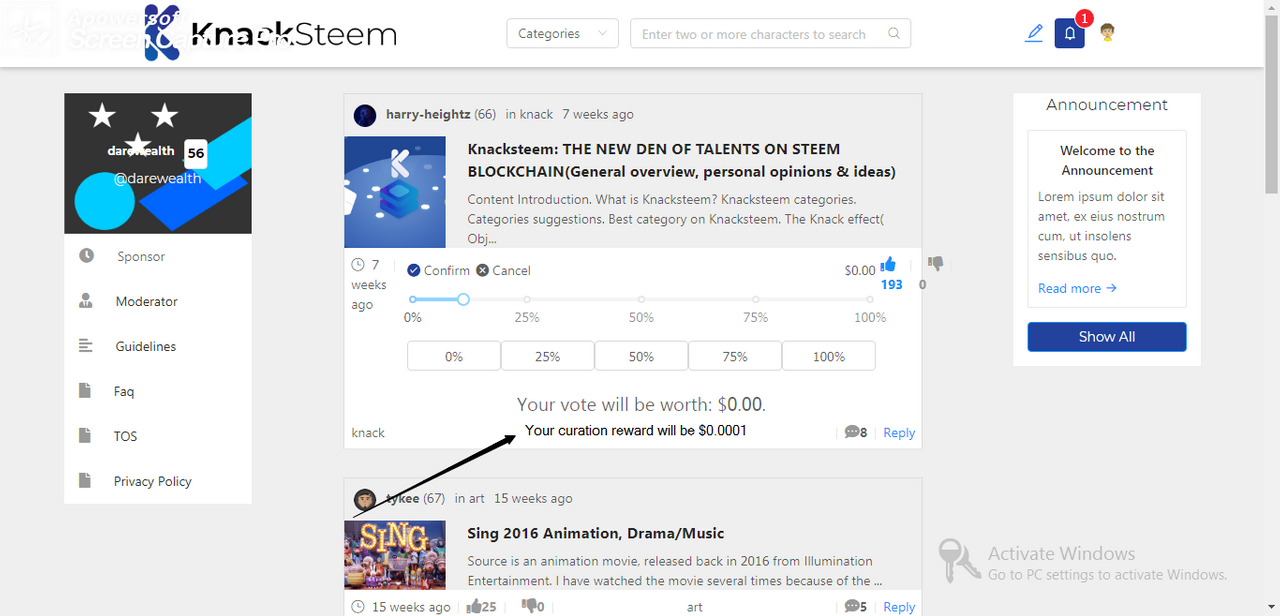The image size is (1280, 616).
Task: Click the Show All button
Action: point(1107,337)
